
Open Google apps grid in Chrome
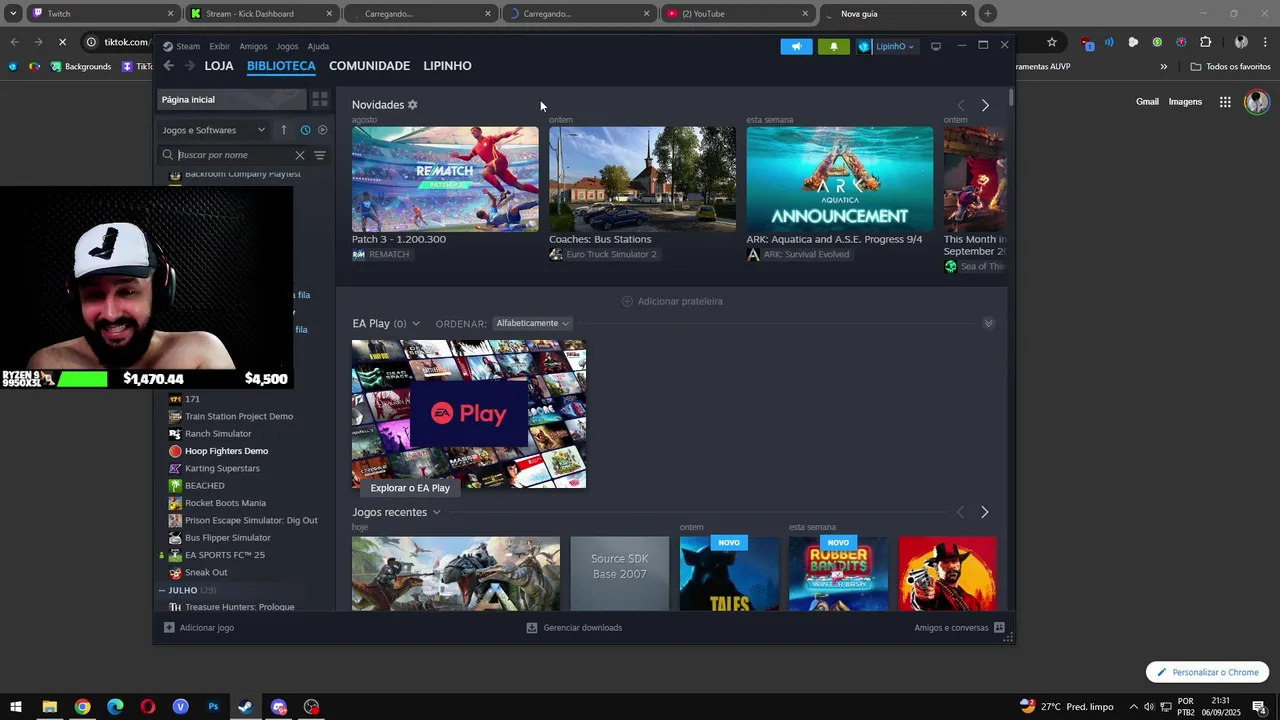point(1225,101)
